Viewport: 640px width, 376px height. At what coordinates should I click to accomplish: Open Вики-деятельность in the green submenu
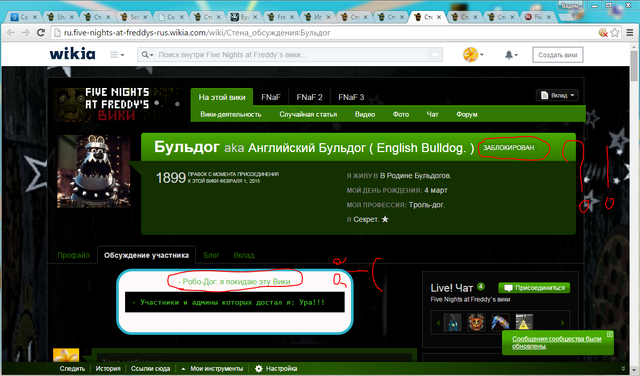(231, 114)
